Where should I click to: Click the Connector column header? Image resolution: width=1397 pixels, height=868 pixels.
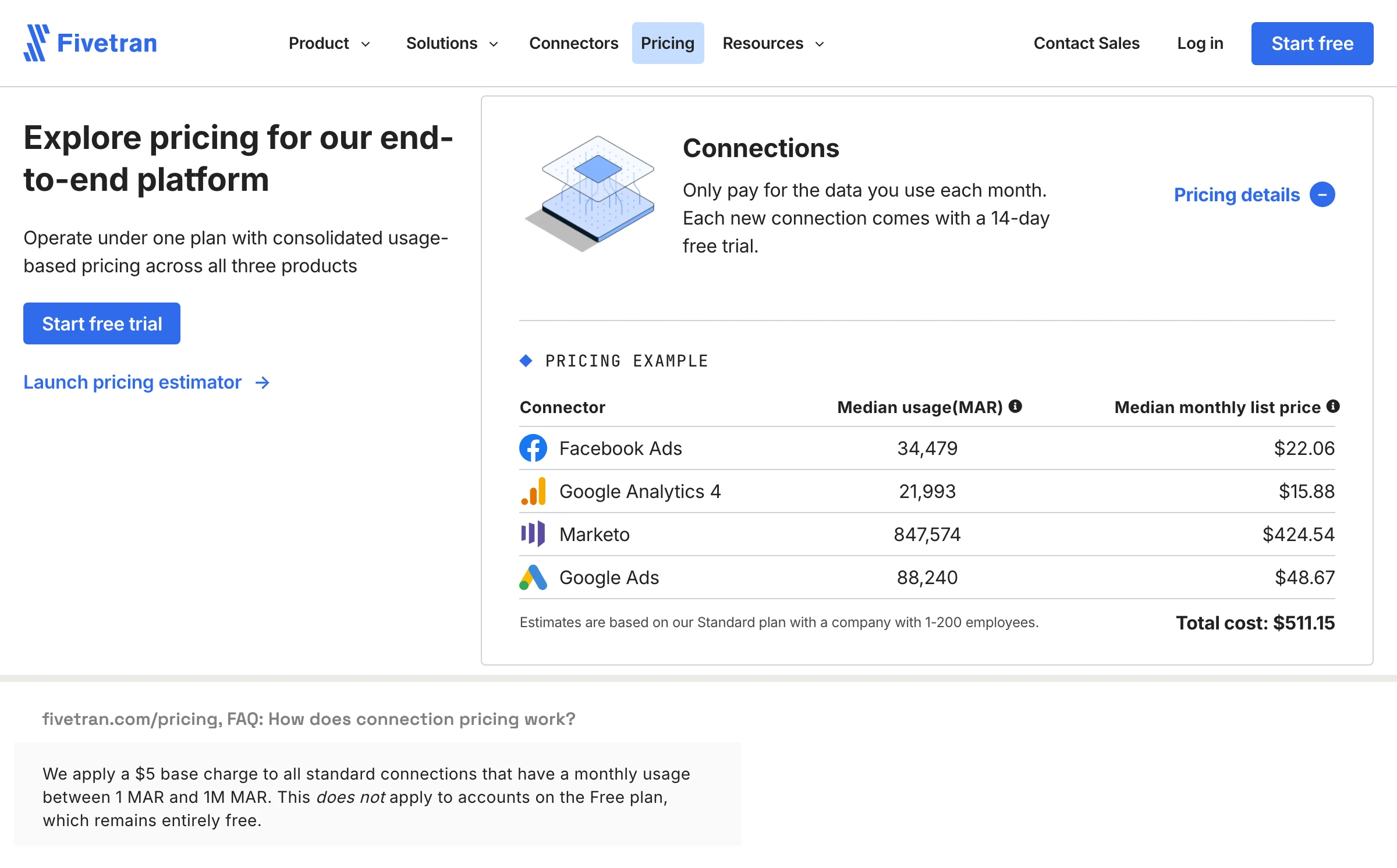tap(562, 407)
